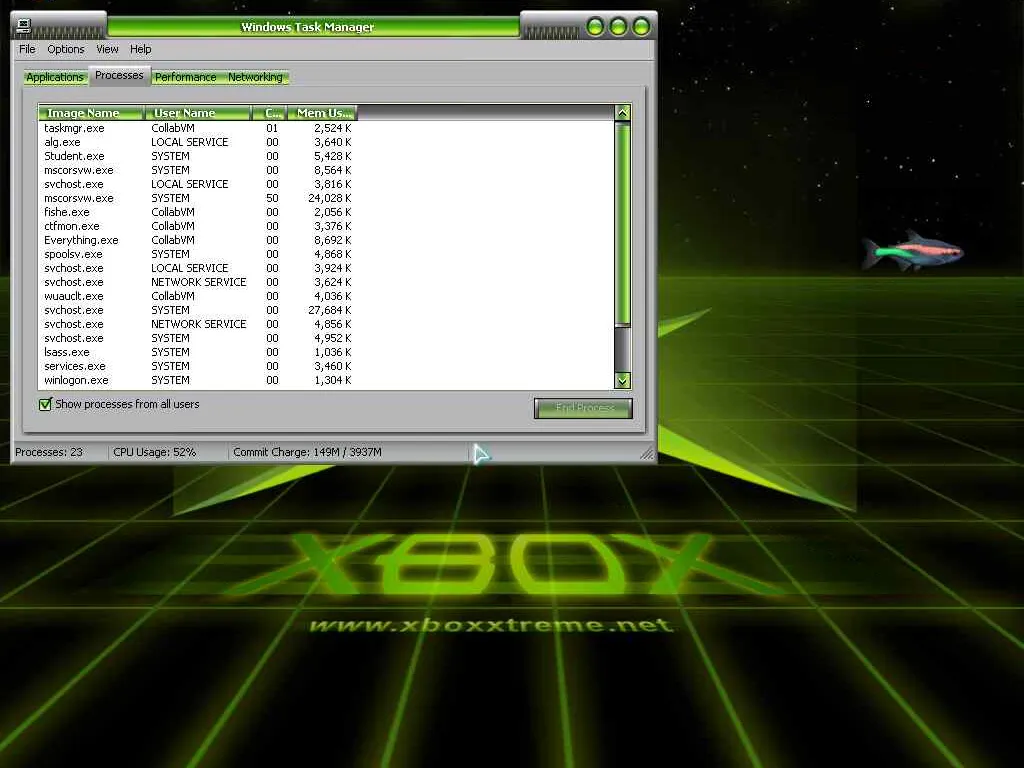The width and height of the screenshot is (1024, 768).
Task: Sort by Mem Usage column header
Action: (x=323, y=113)
